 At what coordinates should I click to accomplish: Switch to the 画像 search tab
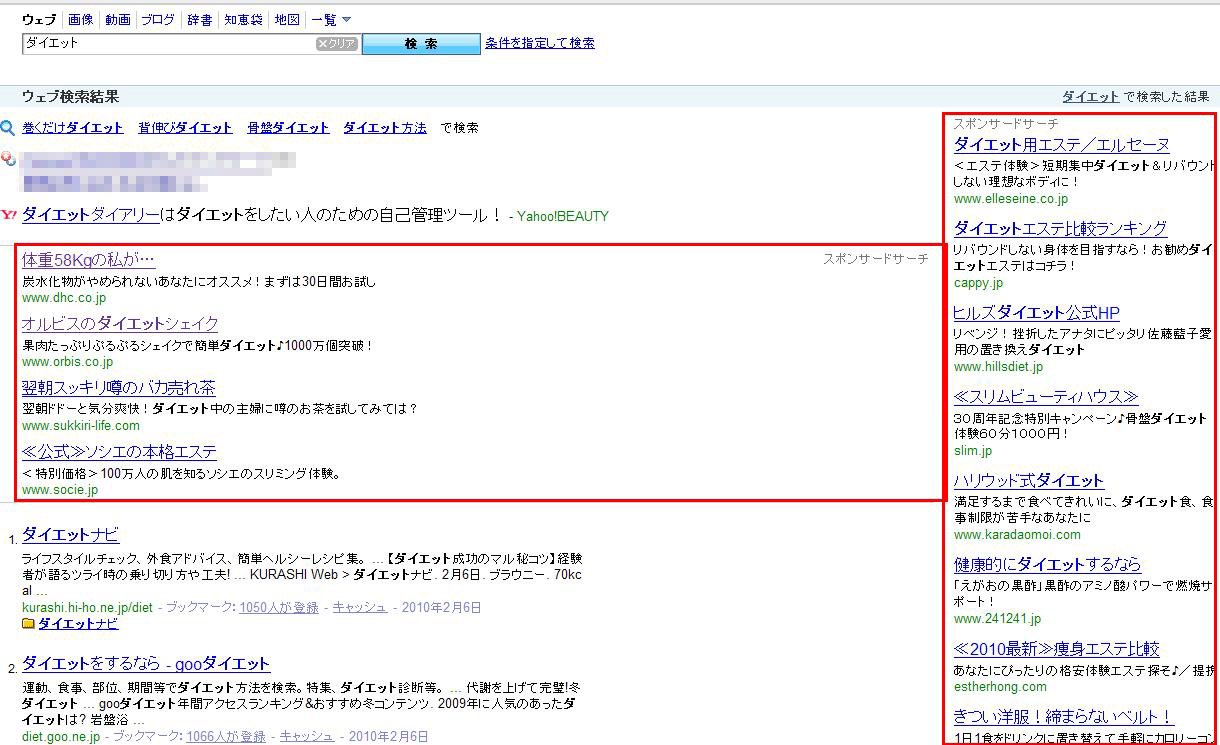81,19
